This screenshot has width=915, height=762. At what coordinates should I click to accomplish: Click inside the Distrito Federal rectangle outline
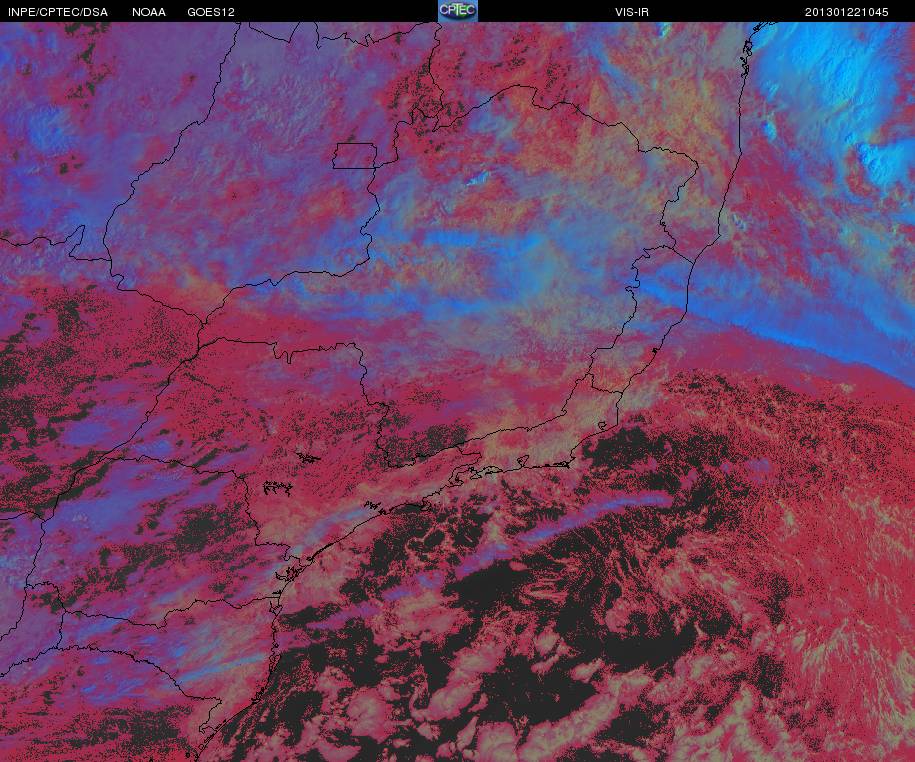[355, 156]
